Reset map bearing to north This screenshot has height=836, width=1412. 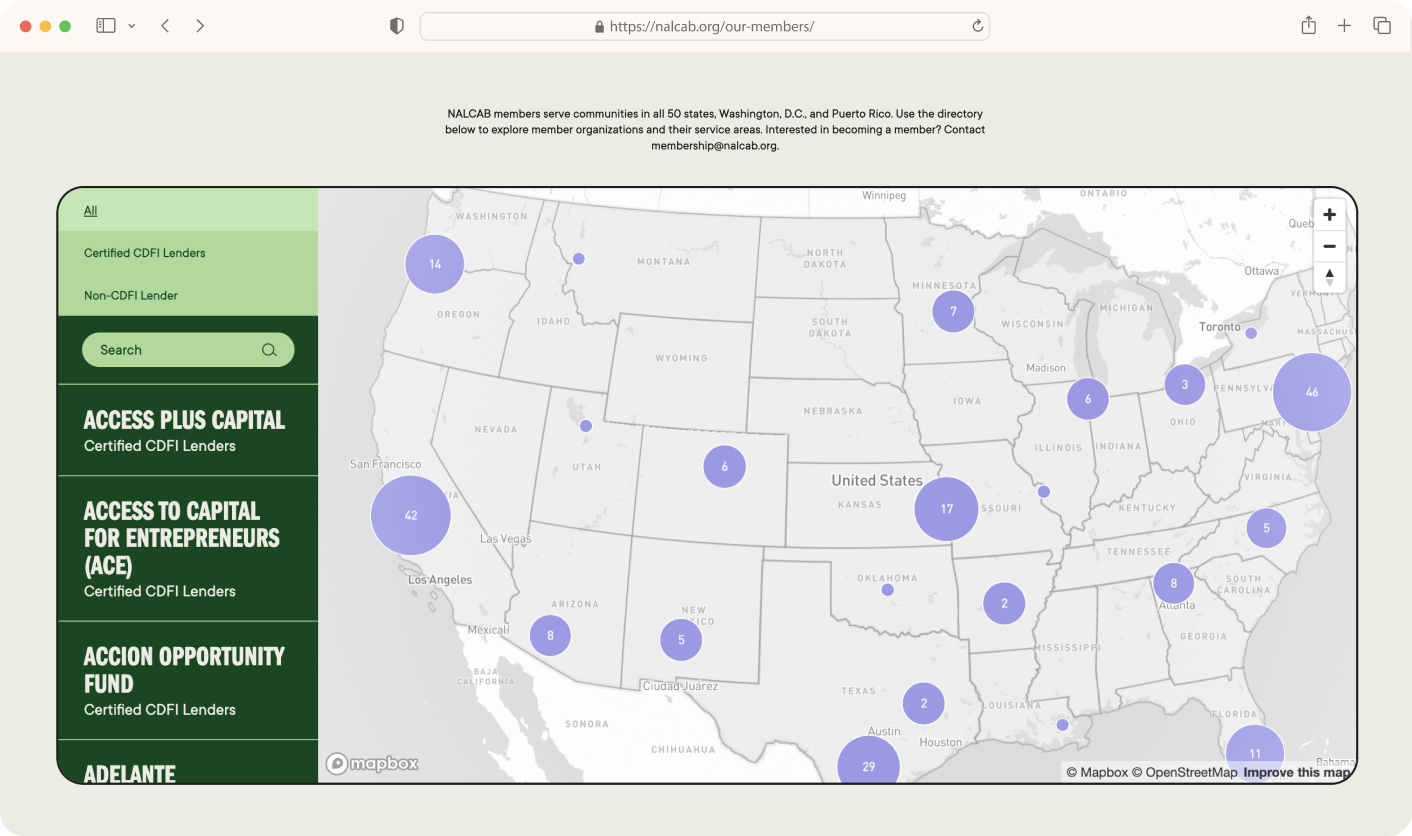point(1329,277)
